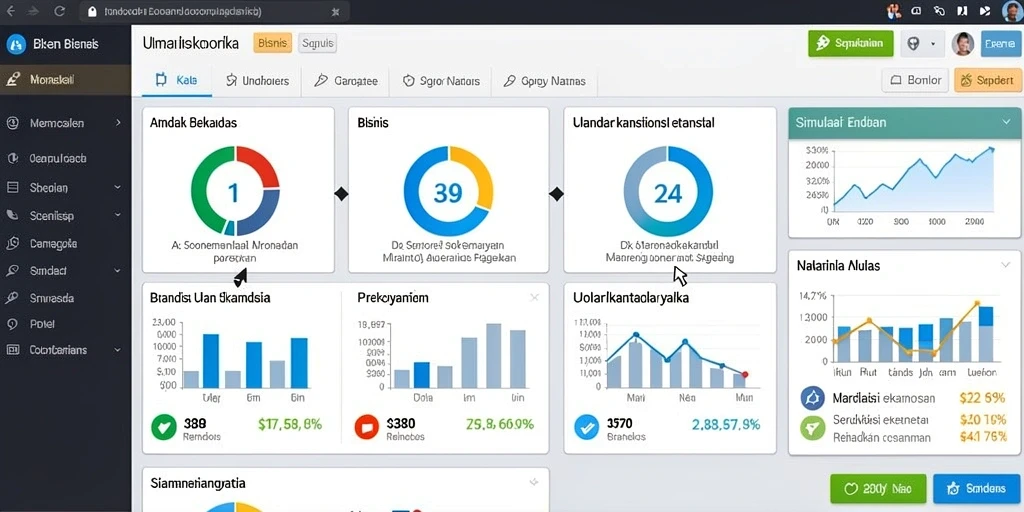Click the browser reload icon
Image resolution: width=1024 pixels, height=512 pixels.
click(x=59, y=11)
